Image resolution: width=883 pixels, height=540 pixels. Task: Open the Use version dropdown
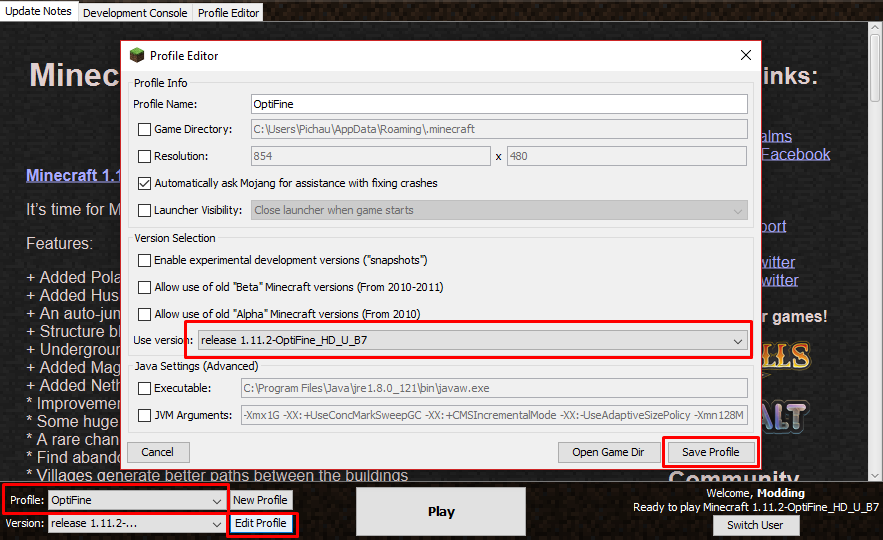click(472, 340)
